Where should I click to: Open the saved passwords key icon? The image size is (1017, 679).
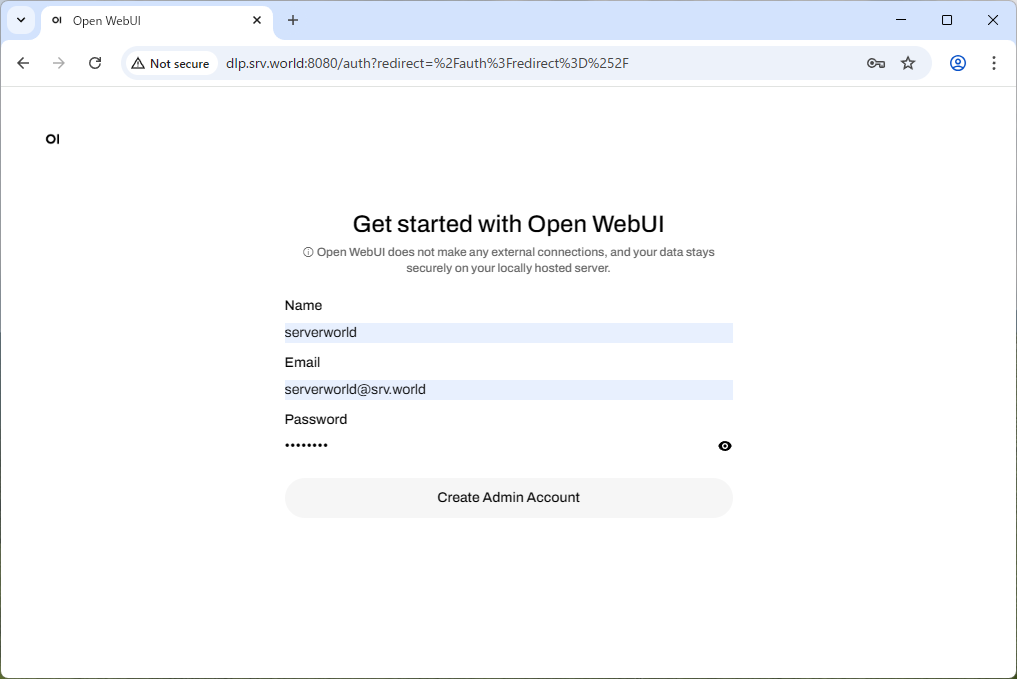(x=875, y=63)
